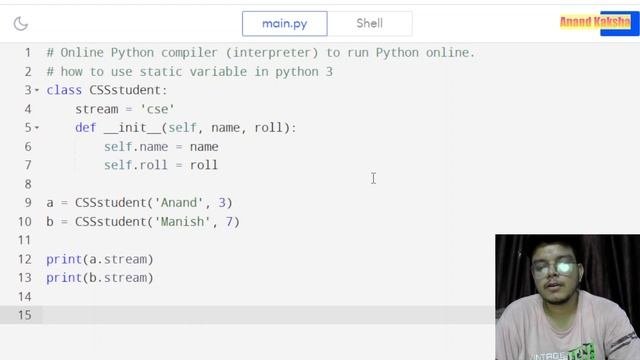
Task: Select line number 8 in the gutter
Action: point(28,184)
